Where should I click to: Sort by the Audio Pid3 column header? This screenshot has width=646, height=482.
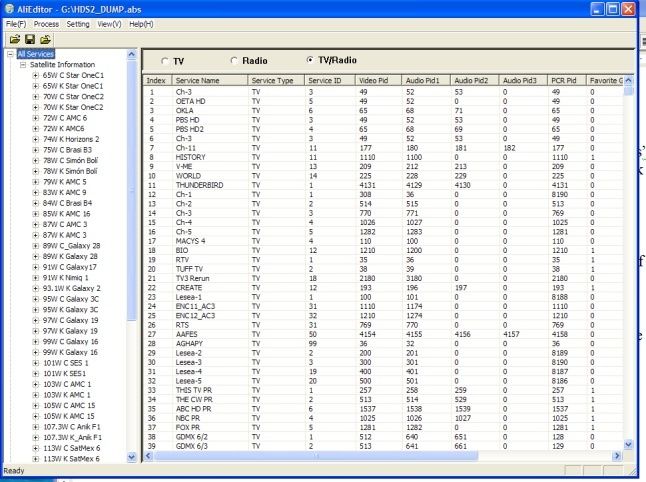523,80
